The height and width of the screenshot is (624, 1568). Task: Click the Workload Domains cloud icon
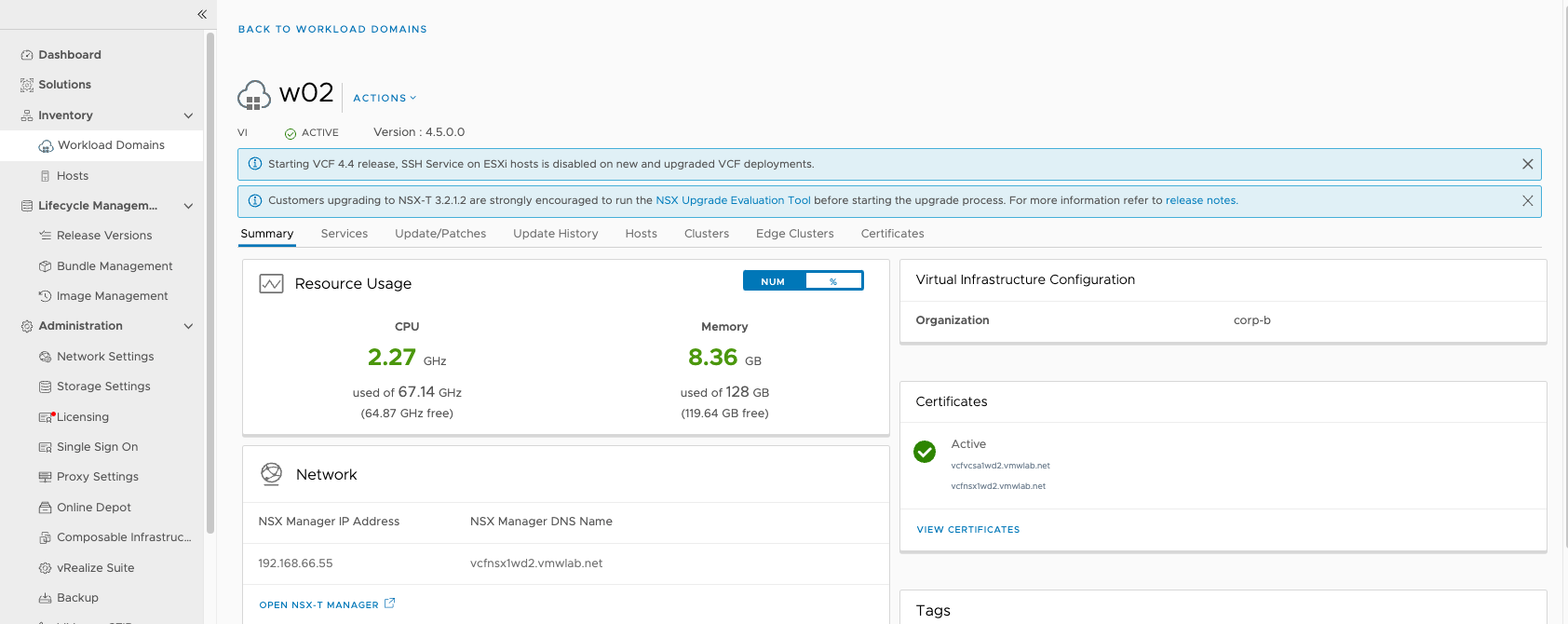point(46,146)
